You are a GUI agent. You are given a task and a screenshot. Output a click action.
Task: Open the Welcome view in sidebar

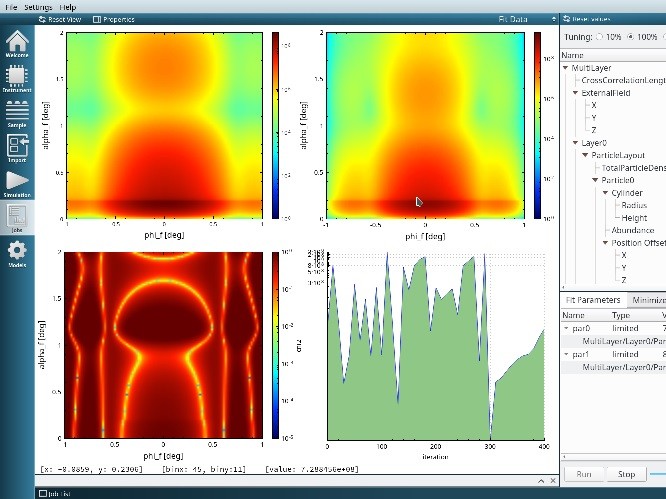(x=16, y=45)
